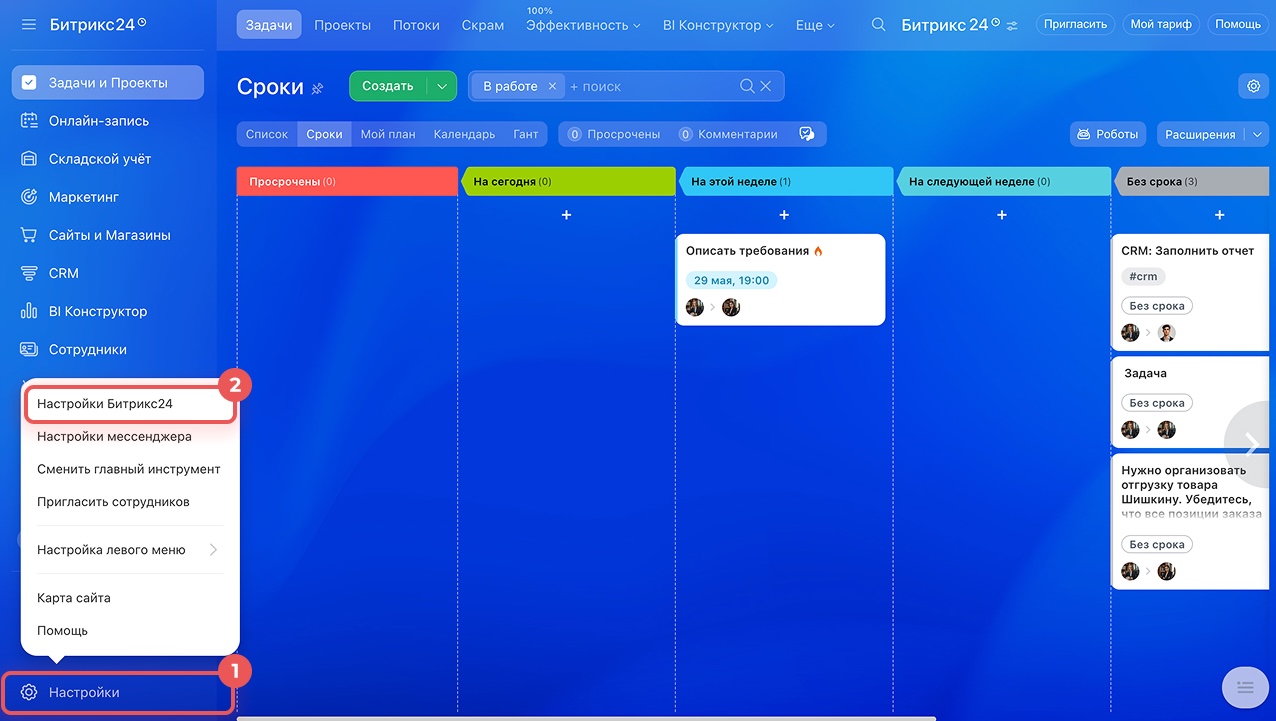Switch to the Задачи tab
This screenshot has width=1276, height=721.
pos(269,25)
